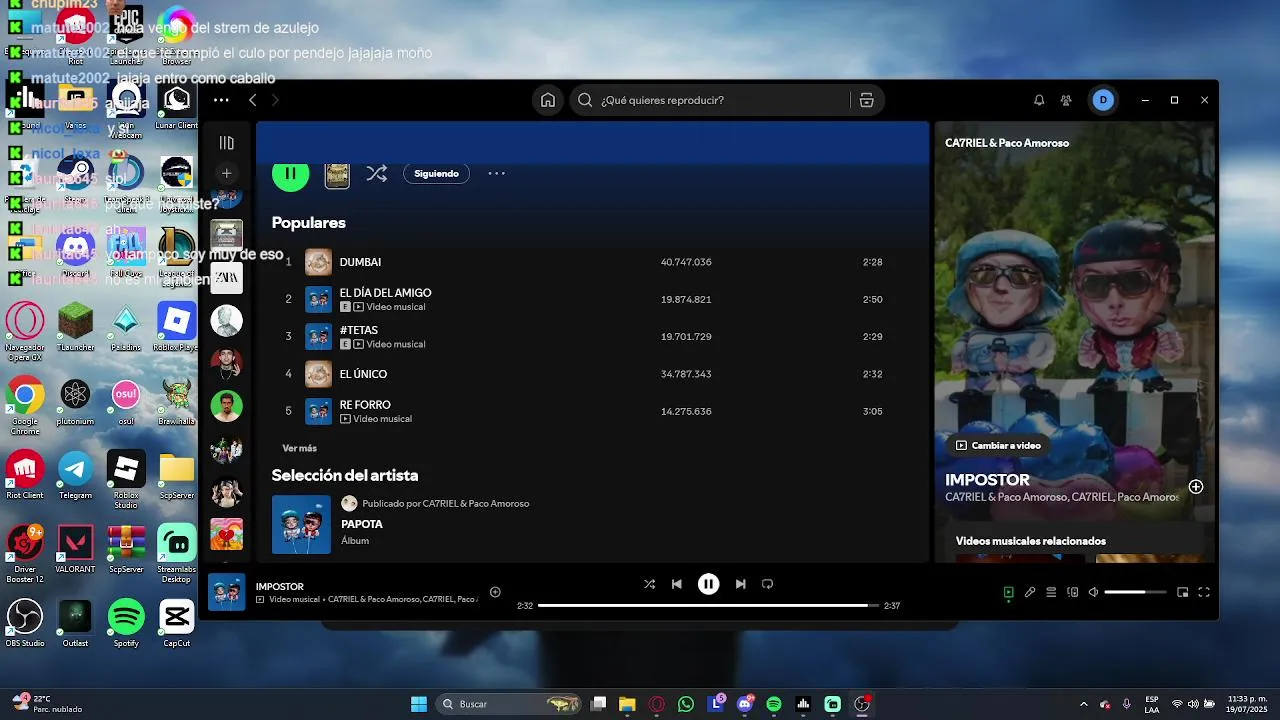Open the three-dot Spotify app menu
This screenshot has width=1280, height=720.
tap(221, 100)
